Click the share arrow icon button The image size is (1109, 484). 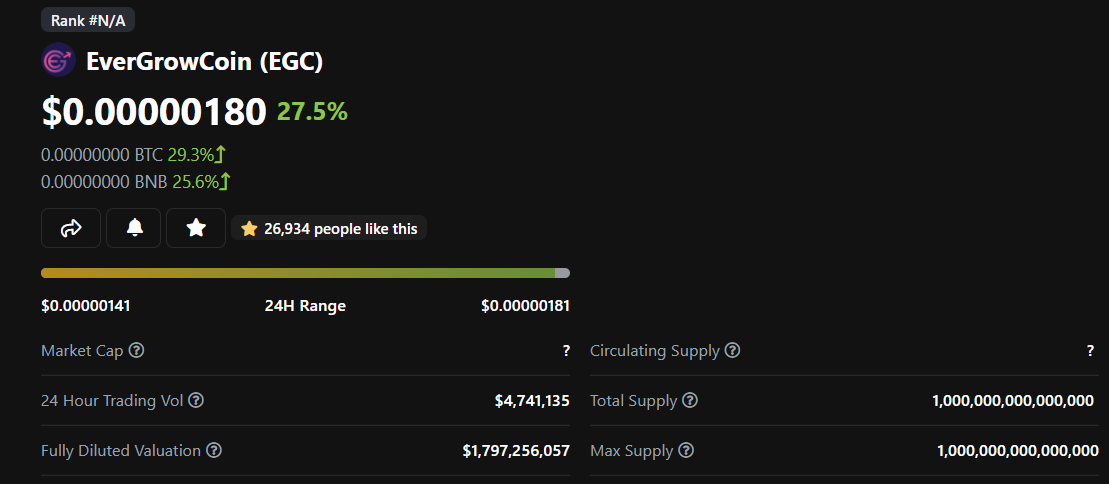click(71, 228)
